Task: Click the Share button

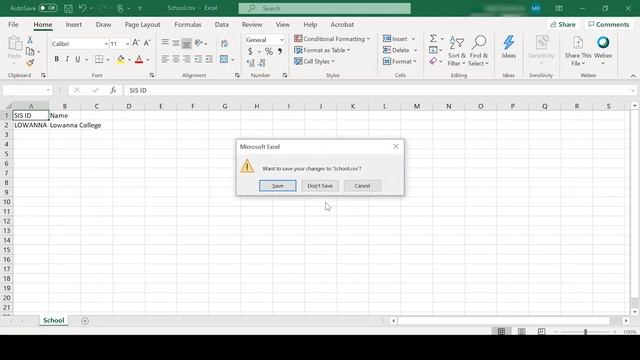Action: 562,24
